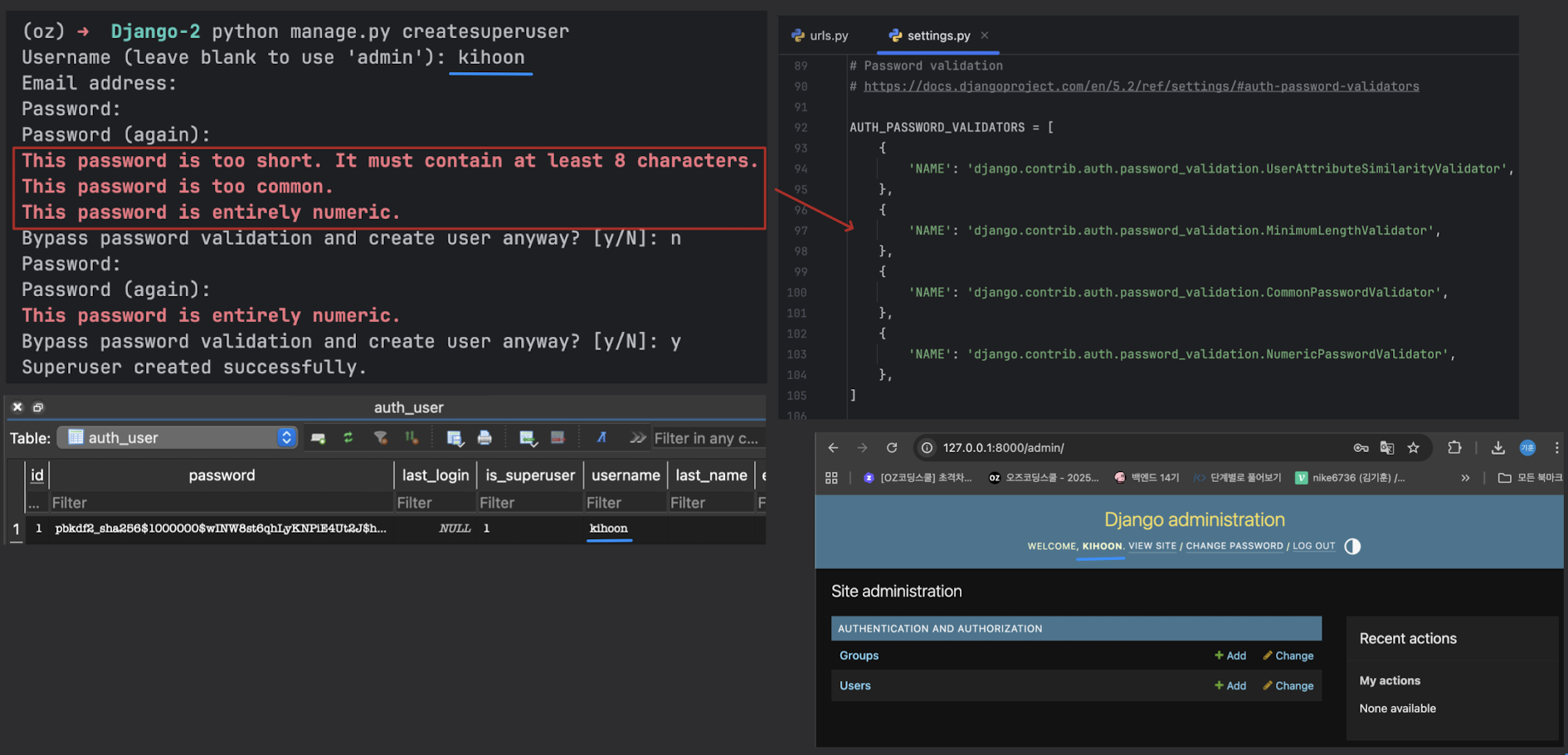
Task: Open the '모든 북마크' folder
Action: 1530,478
